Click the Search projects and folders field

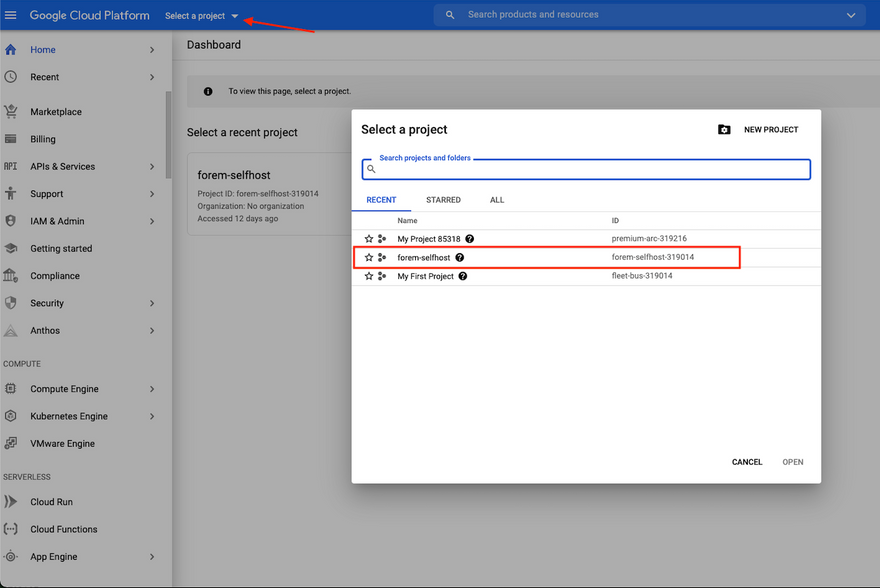(x=586, y=169)
